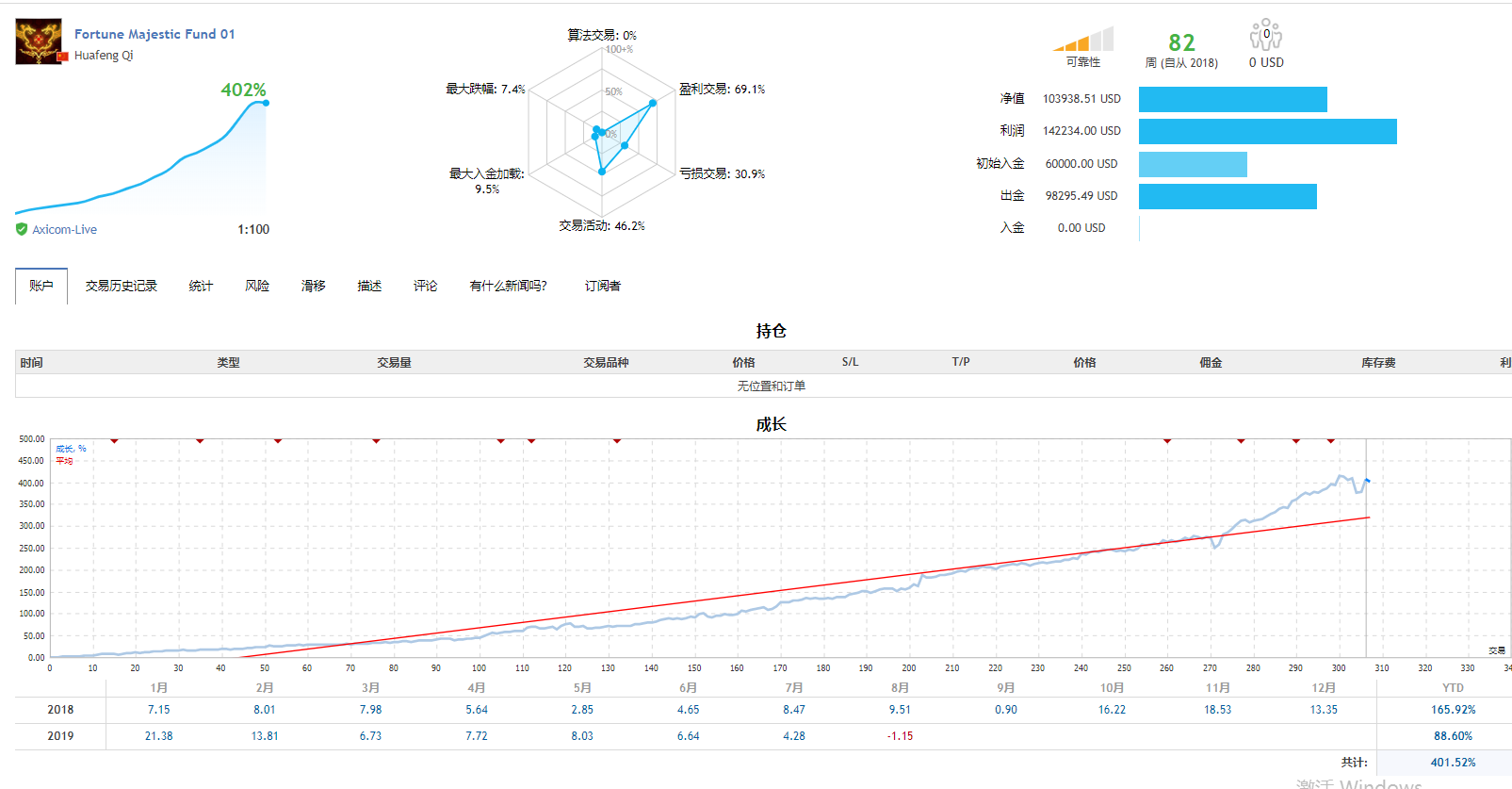Click the lighter 初始入金 deposit bar
The width and height of the screenshot is (1512, 789).
1193,164
